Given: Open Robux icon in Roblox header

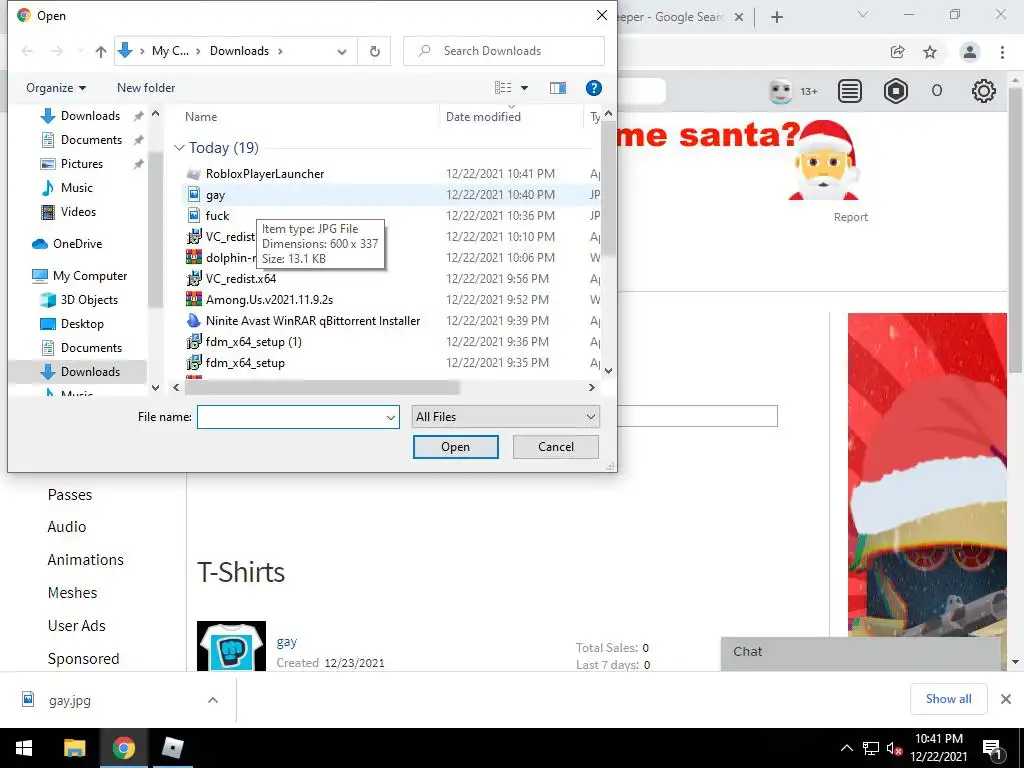Looking at the screenshot, I should [895, 91].
